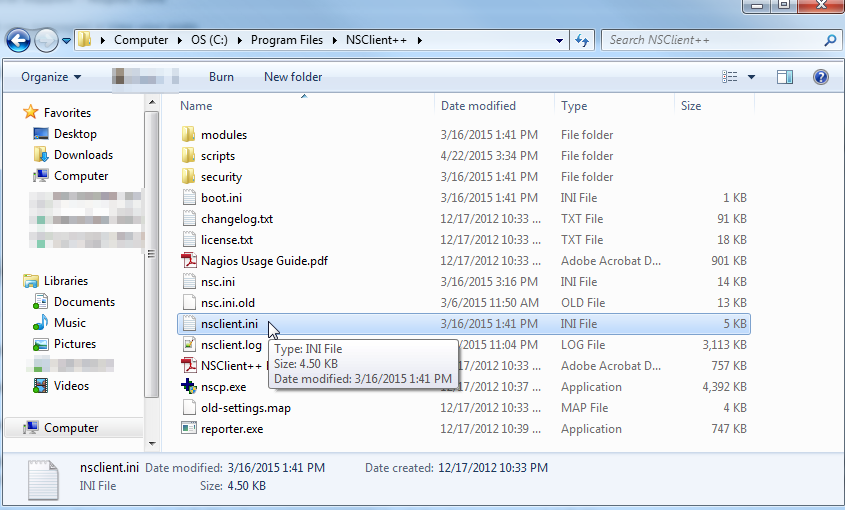Open the Music library

coord(70,323)
